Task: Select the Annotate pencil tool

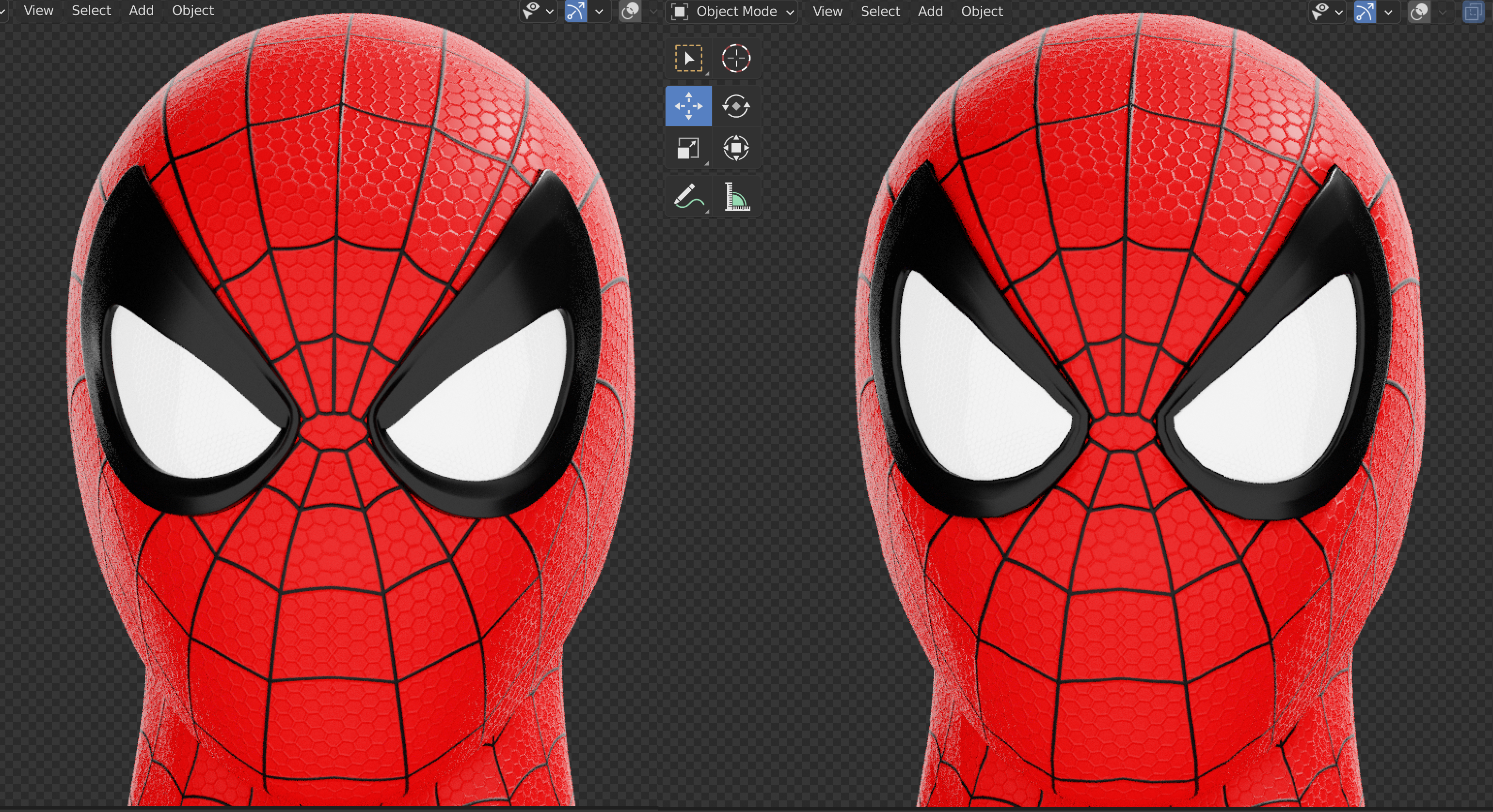Action: click(688, 196)
